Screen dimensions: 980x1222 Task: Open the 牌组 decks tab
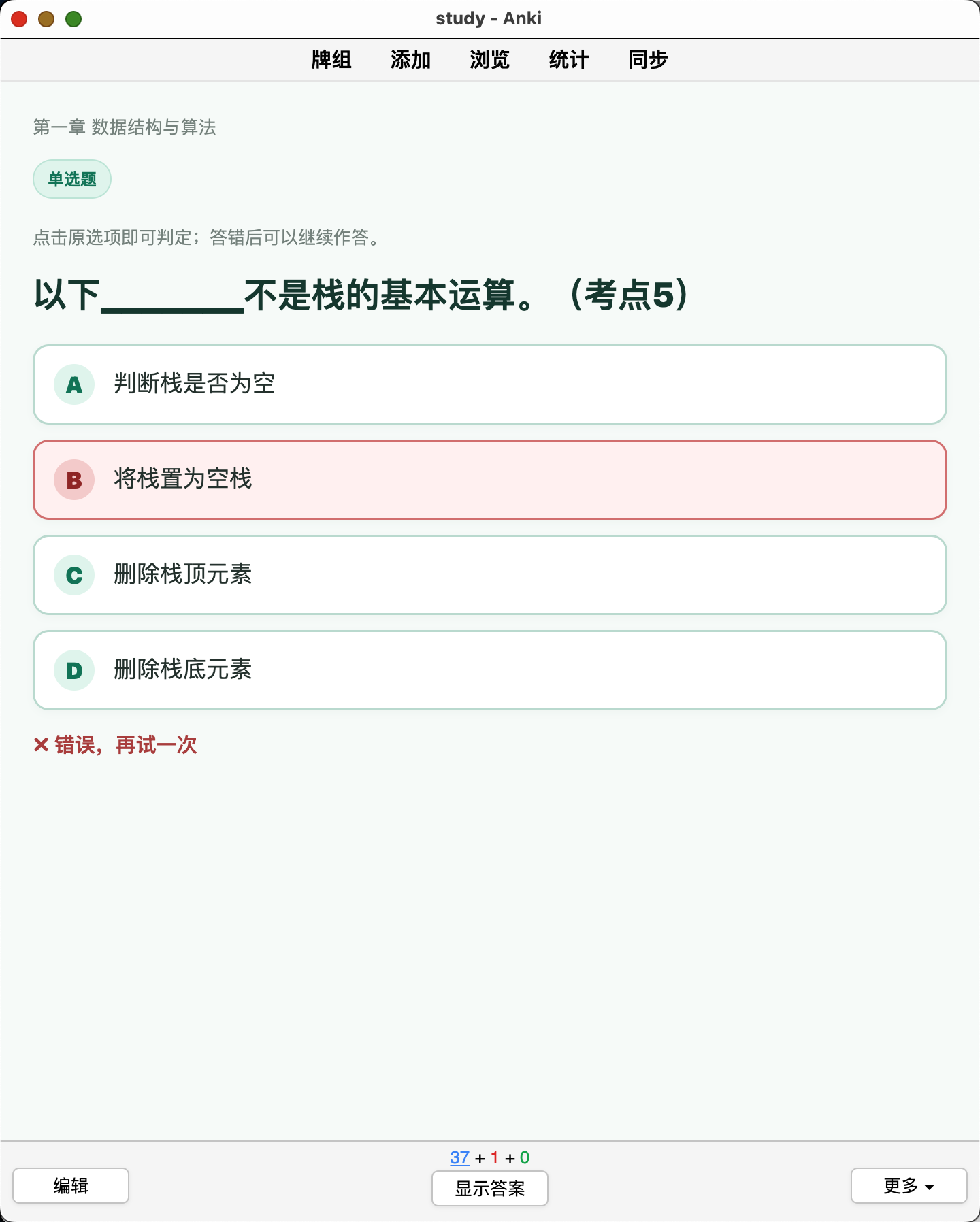click(331, 60)
